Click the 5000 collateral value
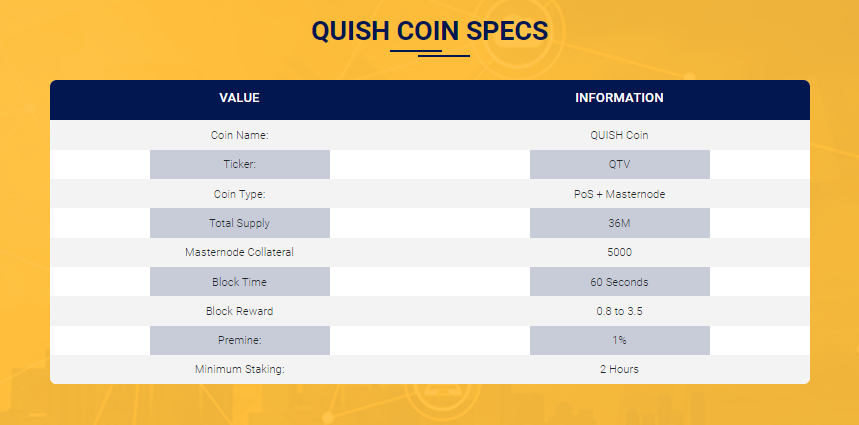Screen dimensions: 859x425 [619, 252]
